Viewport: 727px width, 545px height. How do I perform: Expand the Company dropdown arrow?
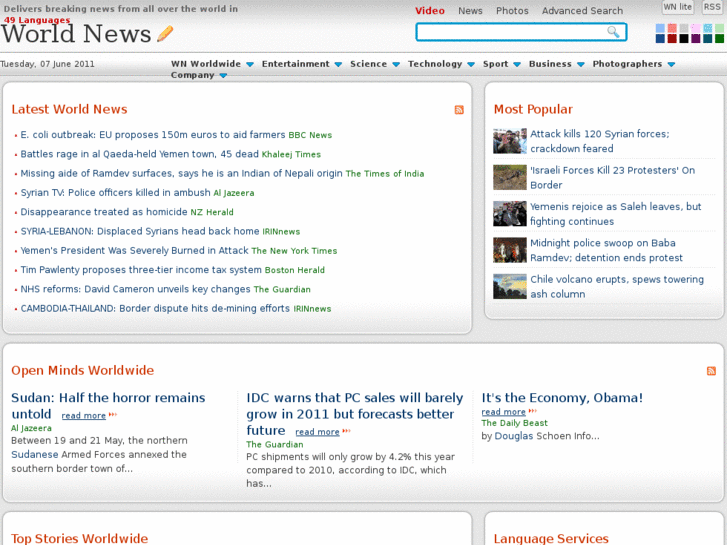click(x=223, y=76)
